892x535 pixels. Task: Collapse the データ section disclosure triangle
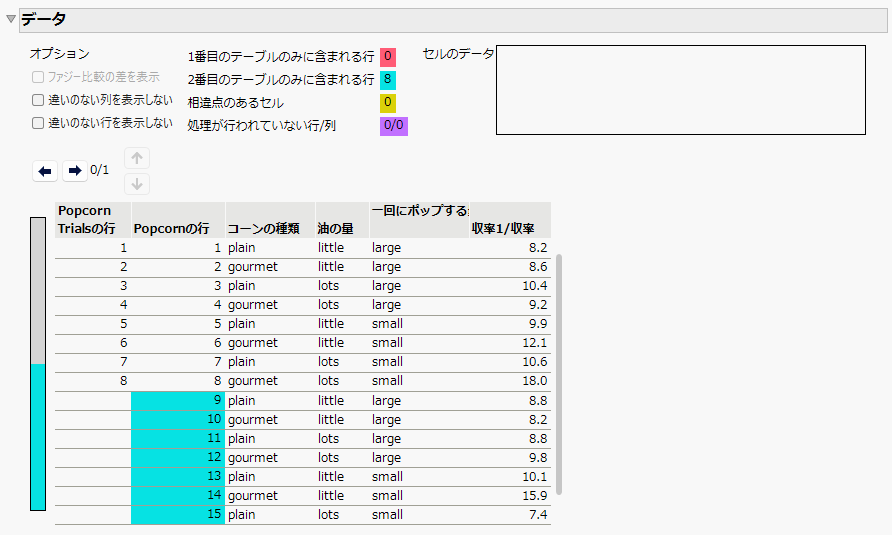click(x=10, y=19)
